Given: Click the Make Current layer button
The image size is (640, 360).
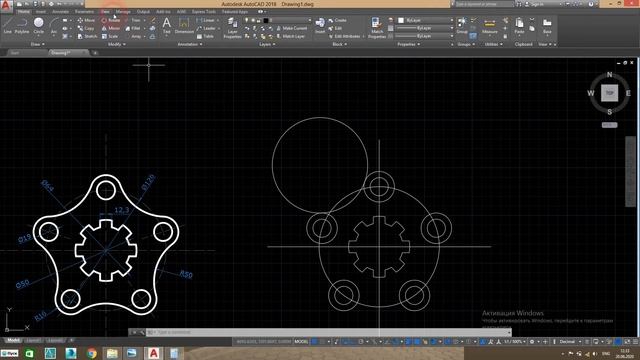Looking at the screenshot, I should [291, 28].
